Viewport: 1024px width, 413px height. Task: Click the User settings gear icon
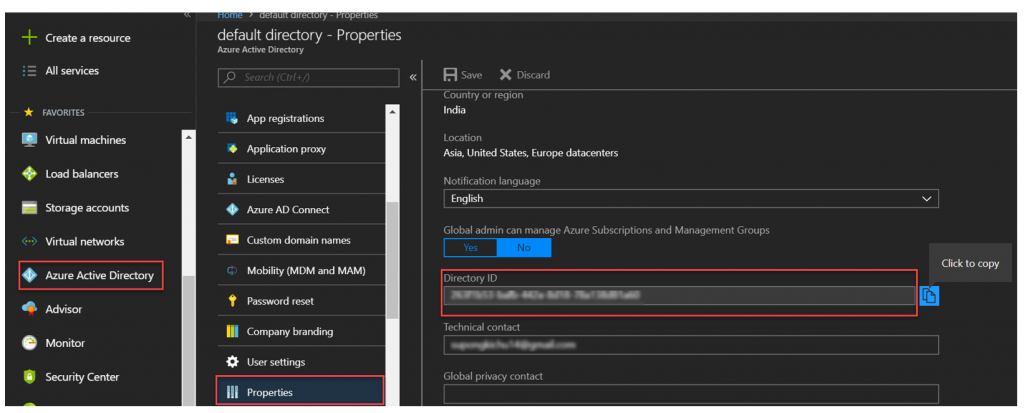click(232, 362)
